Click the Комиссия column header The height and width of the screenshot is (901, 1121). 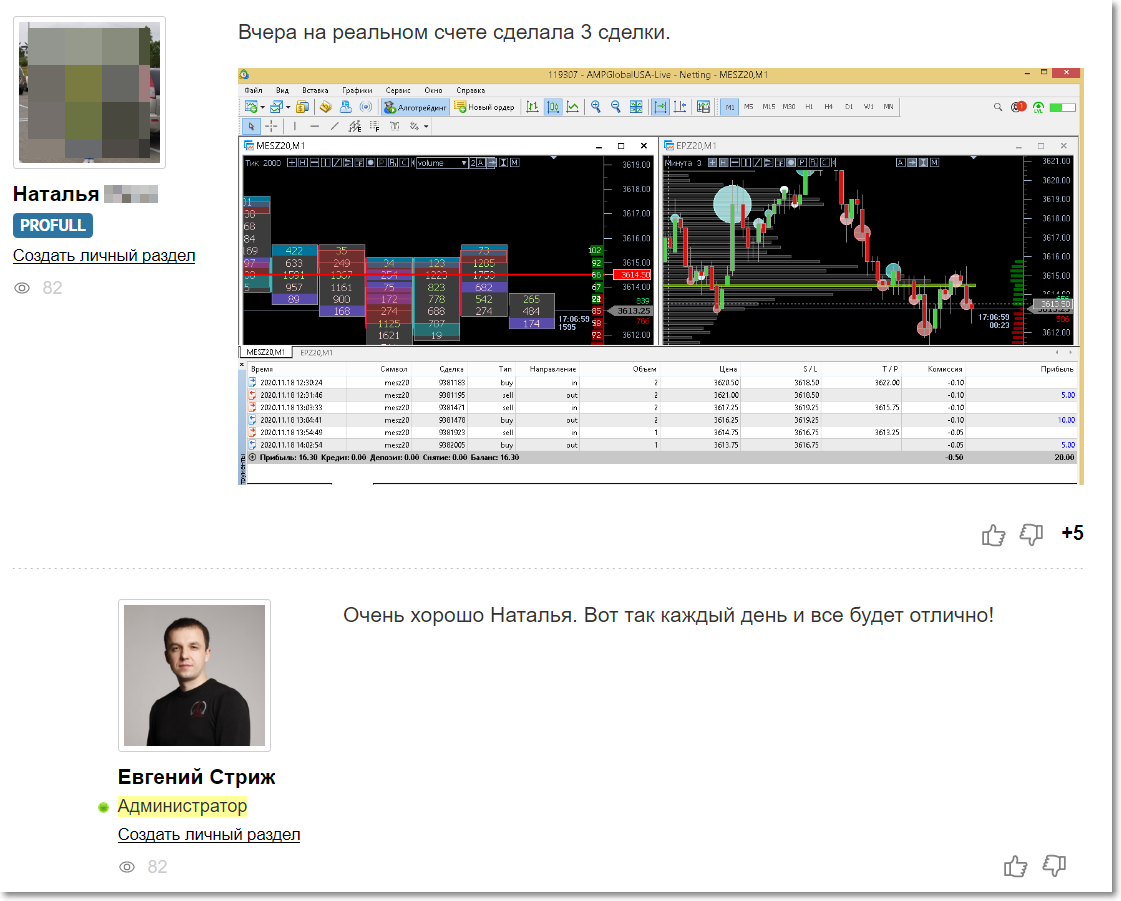944,369
